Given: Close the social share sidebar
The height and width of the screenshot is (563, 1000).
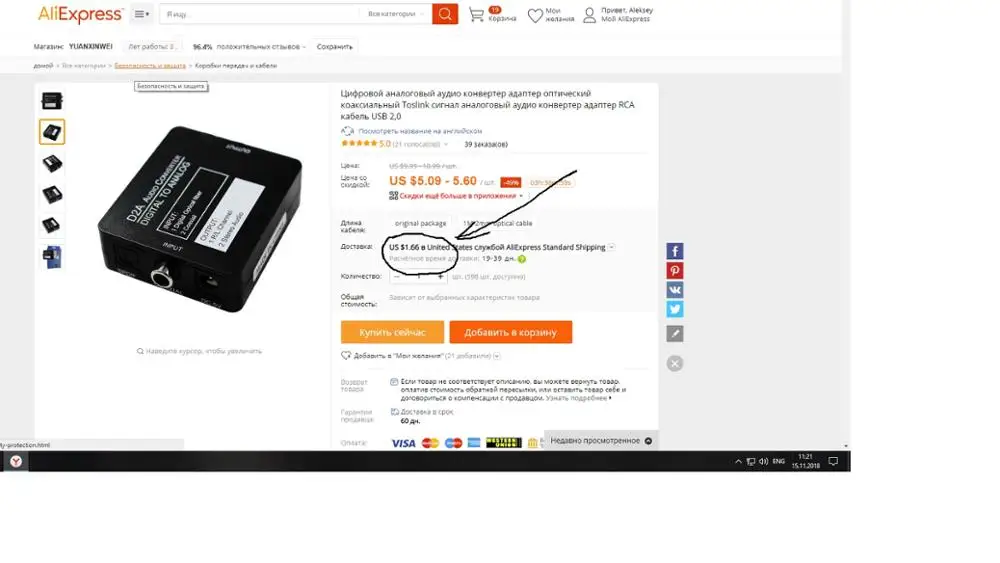Looking at the screenshot, I should 675,363.
